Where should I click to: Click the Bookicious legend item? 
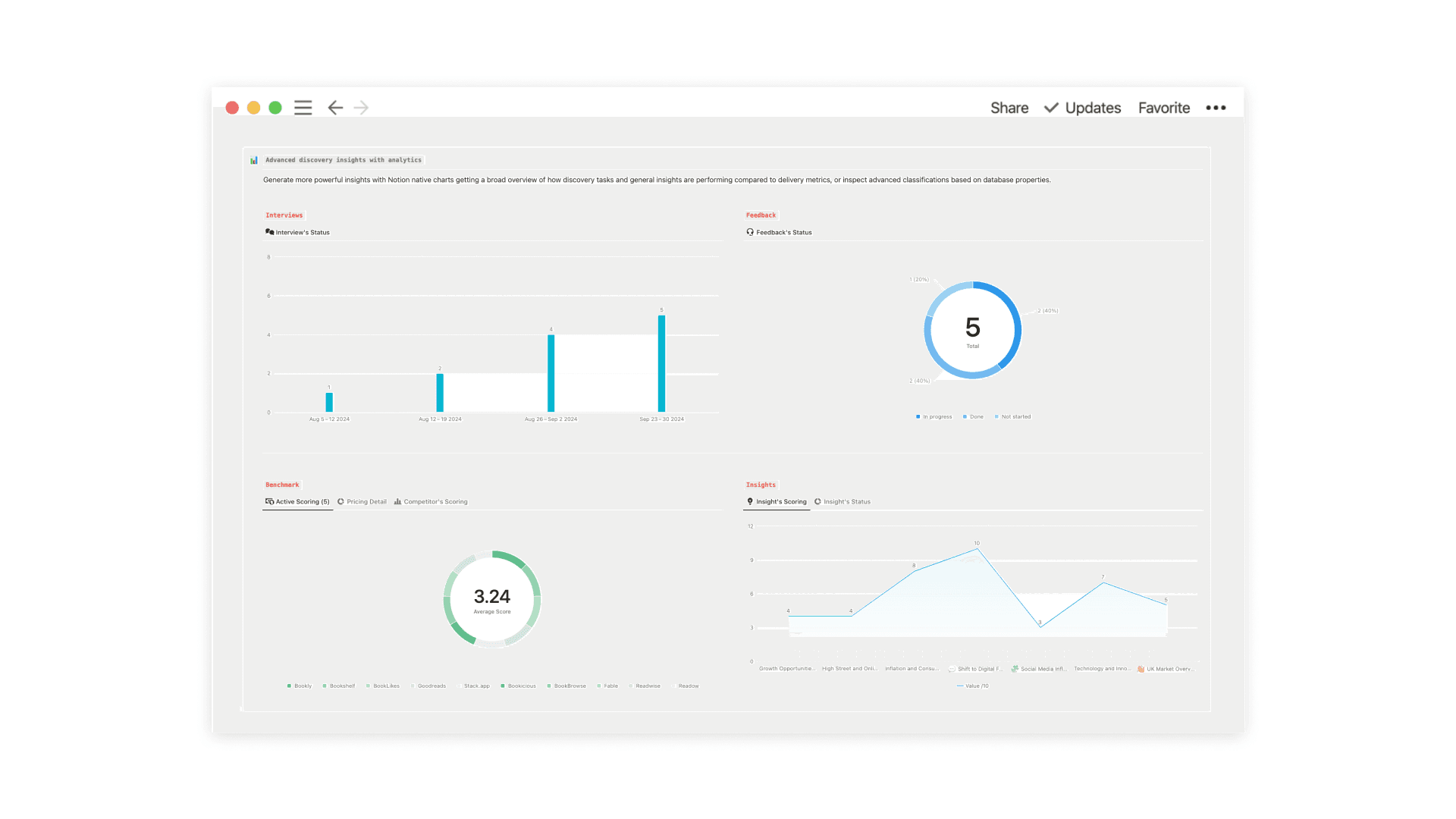pyautogui.click(x=519, y=686)
